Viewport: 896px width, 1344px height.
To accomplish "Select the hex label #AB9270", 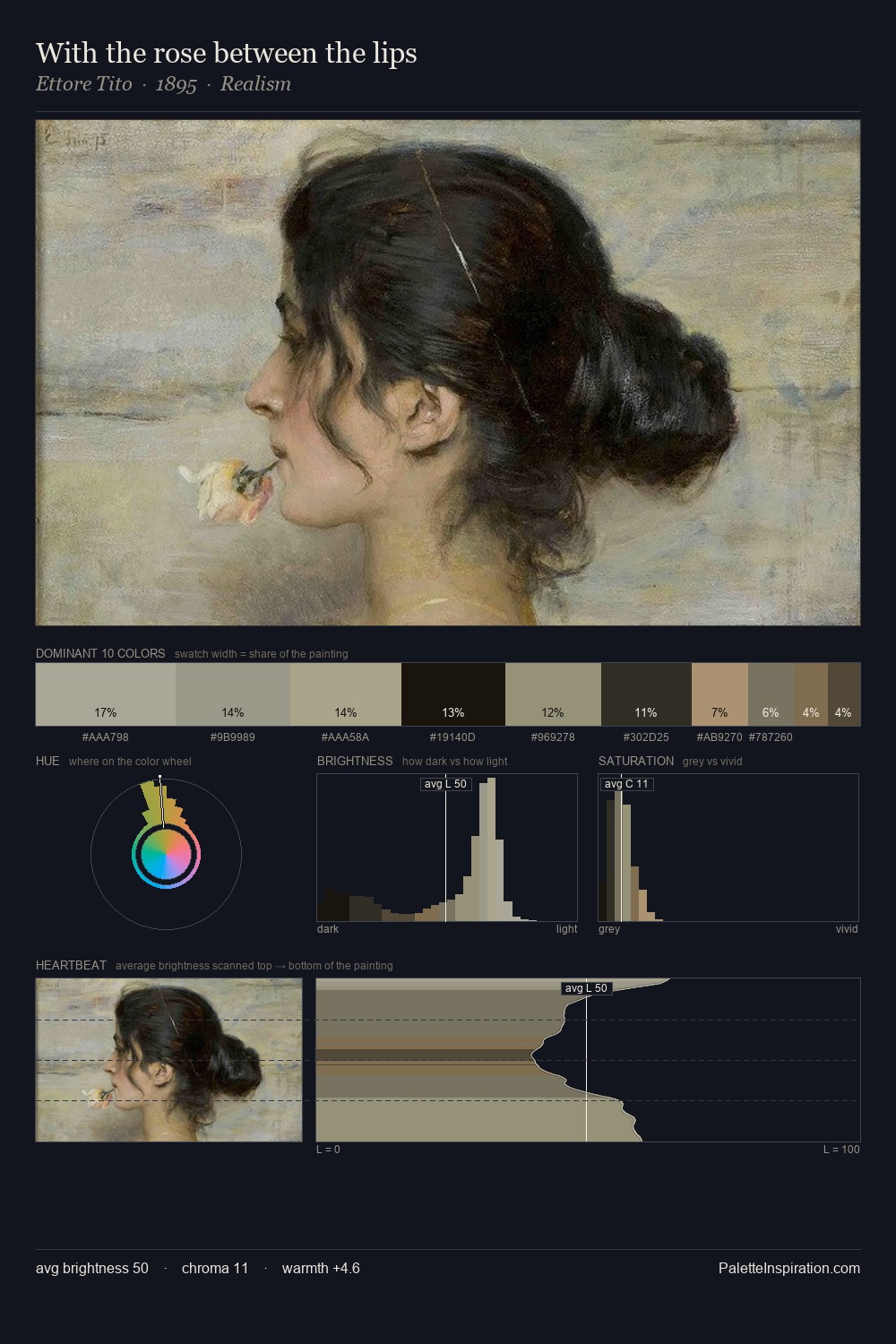I will [x=719, y=737].
